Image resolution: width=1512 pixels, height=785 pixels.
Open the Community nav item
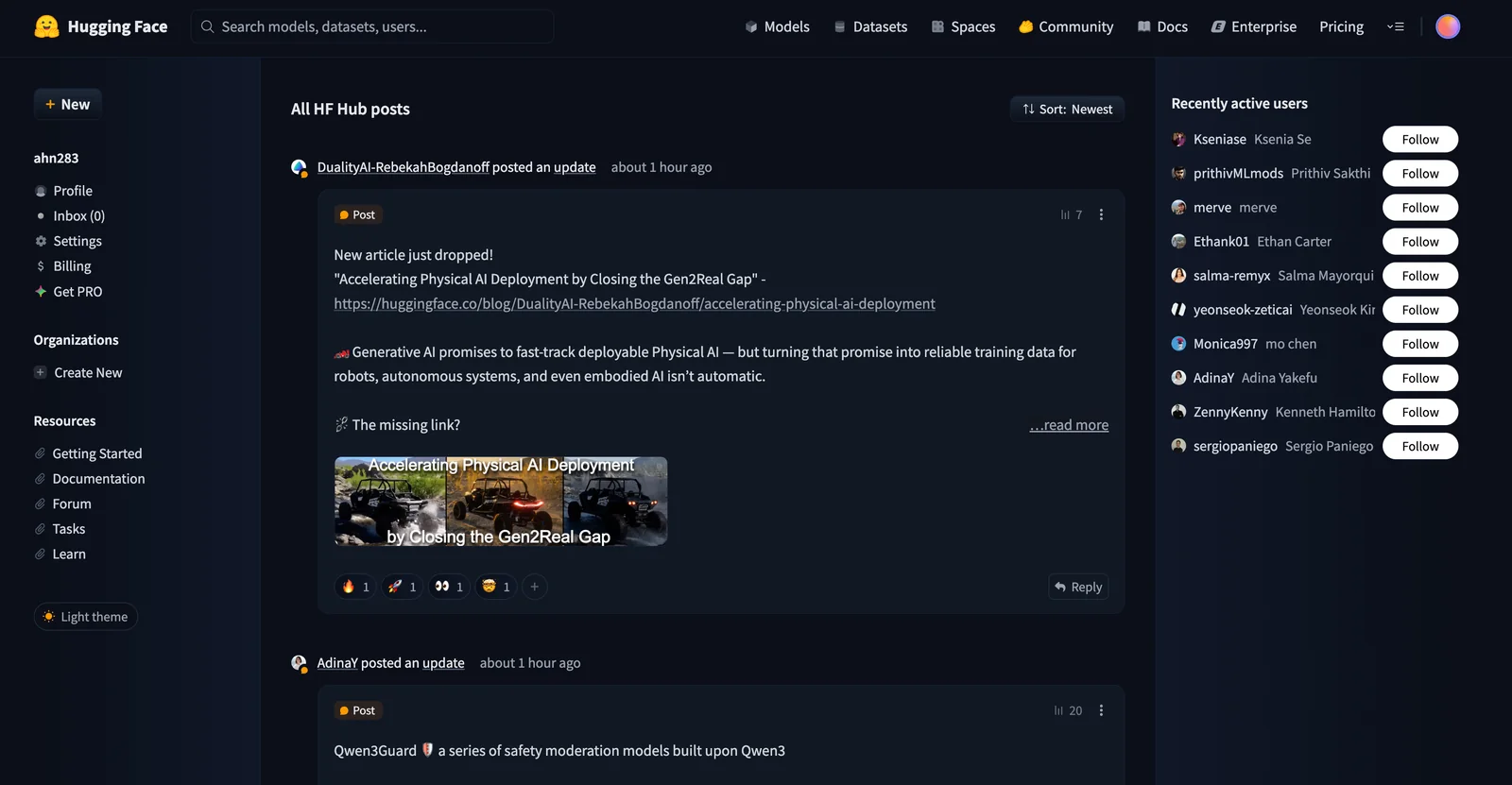pos(1066,26)
